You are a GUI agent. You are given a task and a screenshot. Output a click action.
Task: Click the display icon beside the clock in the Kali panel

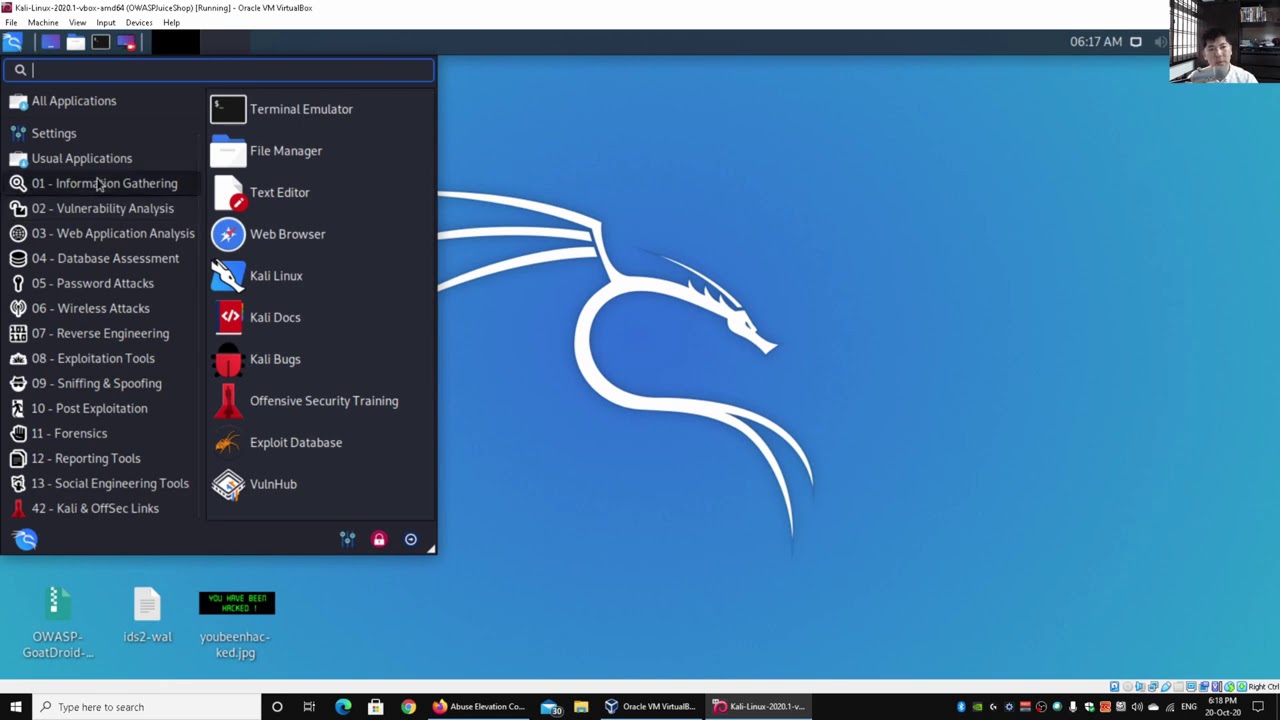click(1136, 42)
